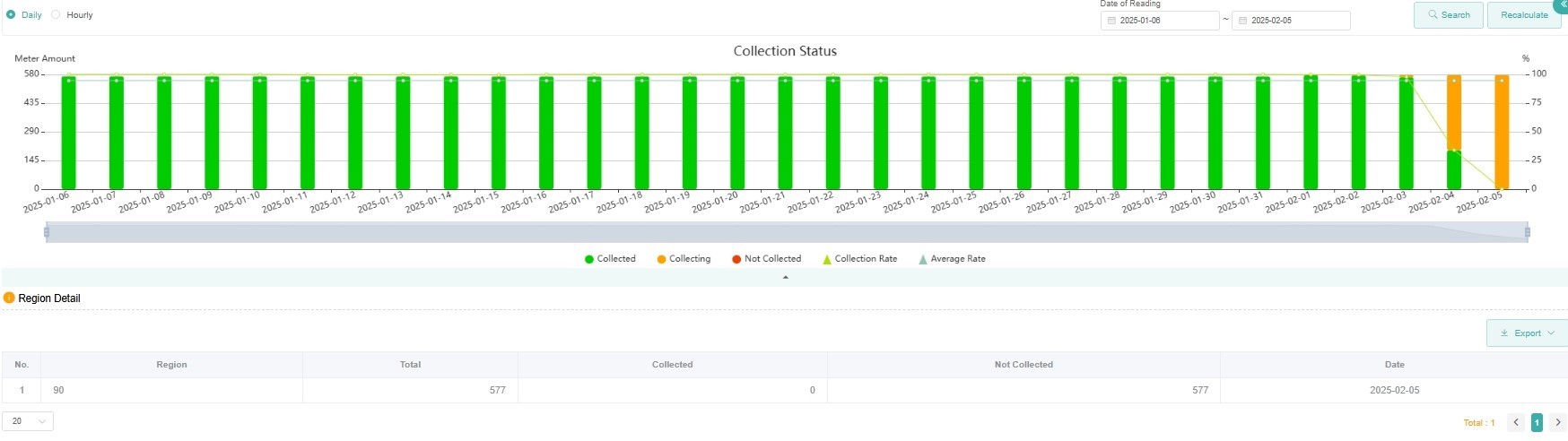Toggle the Average Rate legend triangle
This screenshot has width=1568, height=441.
(923, 259)
